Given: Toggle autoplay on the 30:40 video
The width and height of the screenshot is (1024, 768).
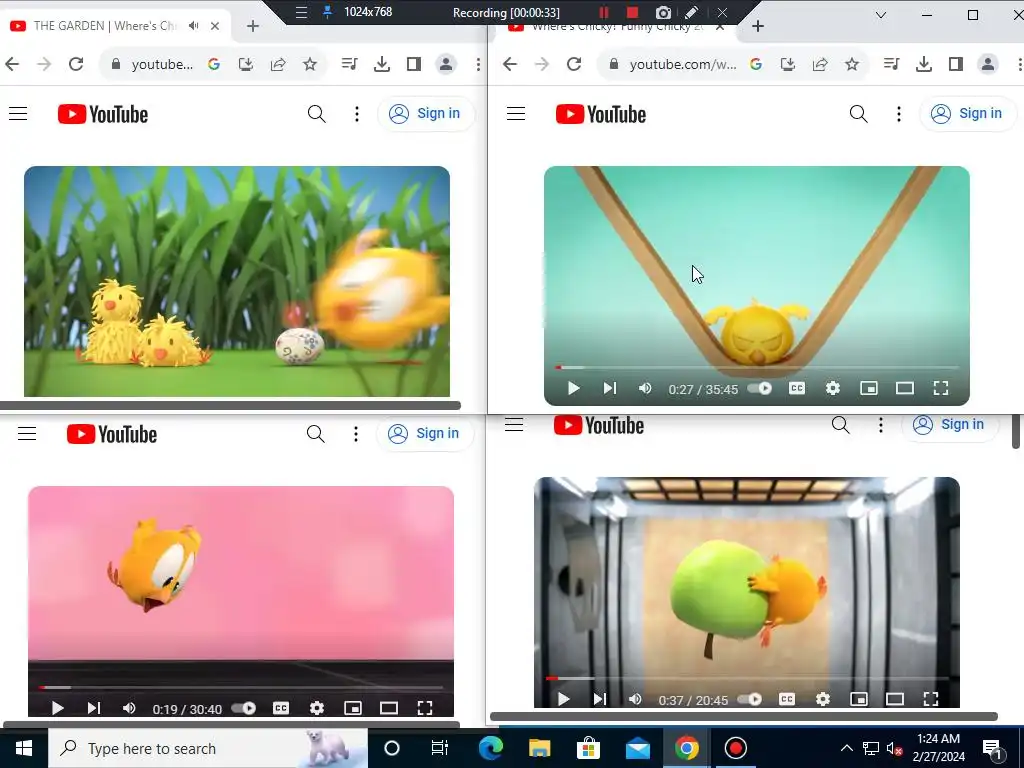Looking at the screenshot, I should [244, 709].
